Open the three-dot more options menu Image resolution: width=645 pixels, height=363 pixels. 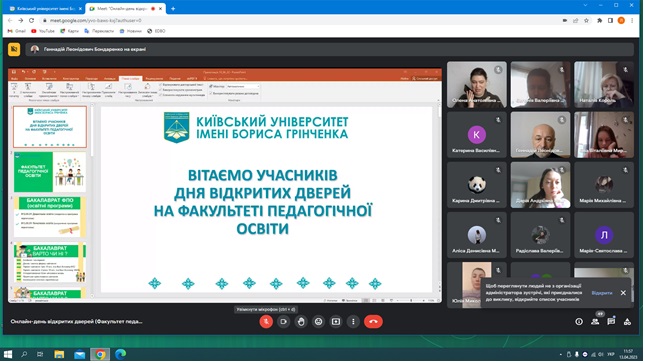(x=353, y=322)
